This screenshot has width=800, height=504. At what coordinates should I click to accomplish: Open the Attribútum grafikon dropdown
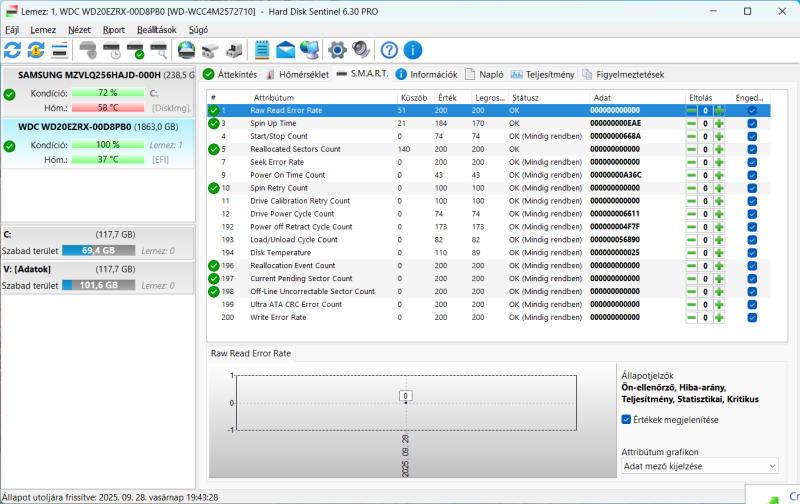pos(699,466)
